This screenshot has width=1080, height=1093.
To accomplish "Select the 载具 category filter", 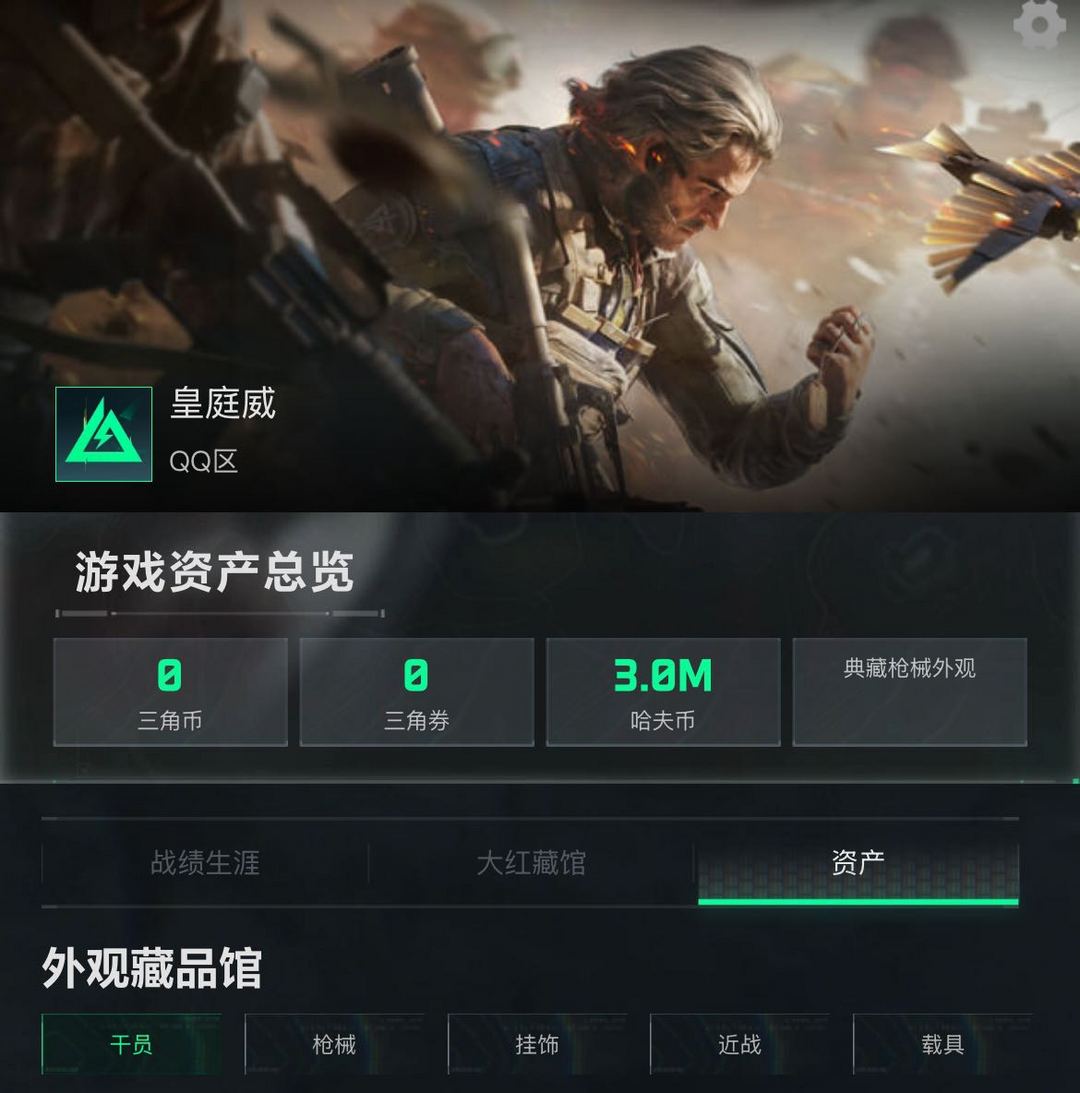I will tap(943, 1044).
